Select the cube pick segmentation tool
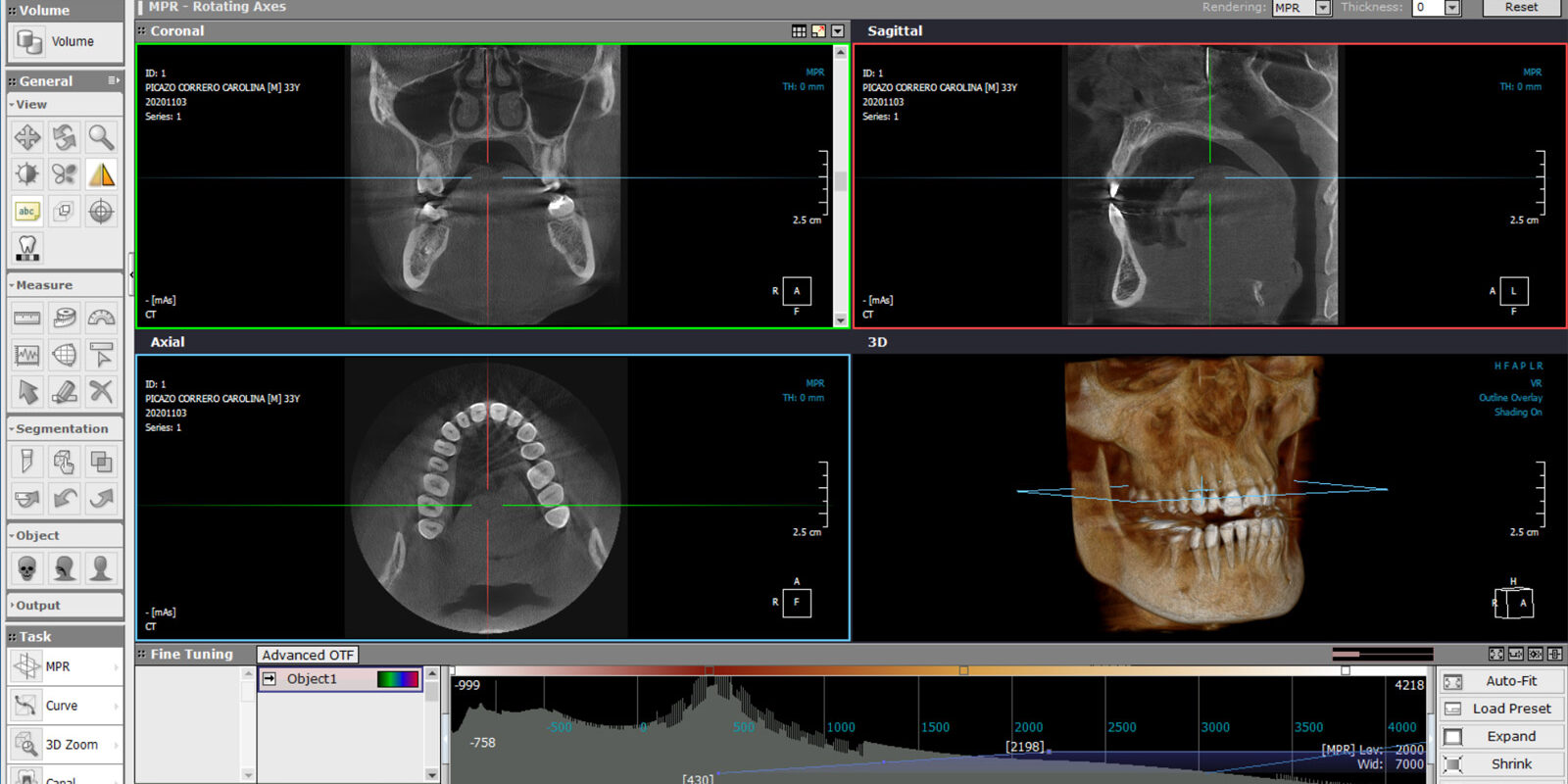Screen dimensions: 1568x784 (65, 462)
